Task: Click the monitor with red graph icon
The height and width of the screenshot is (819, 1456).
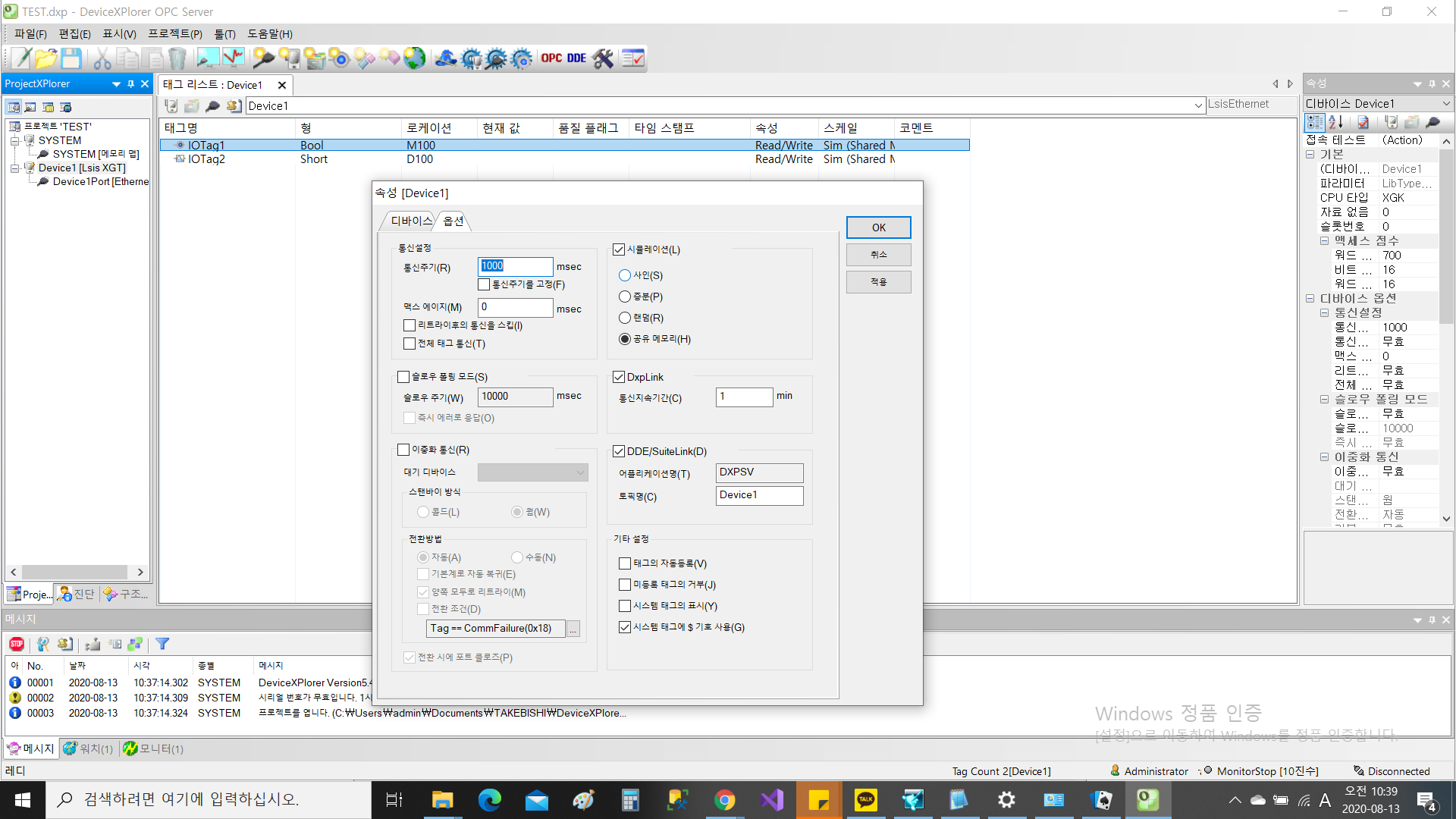Action: click(x=233, y=58)
